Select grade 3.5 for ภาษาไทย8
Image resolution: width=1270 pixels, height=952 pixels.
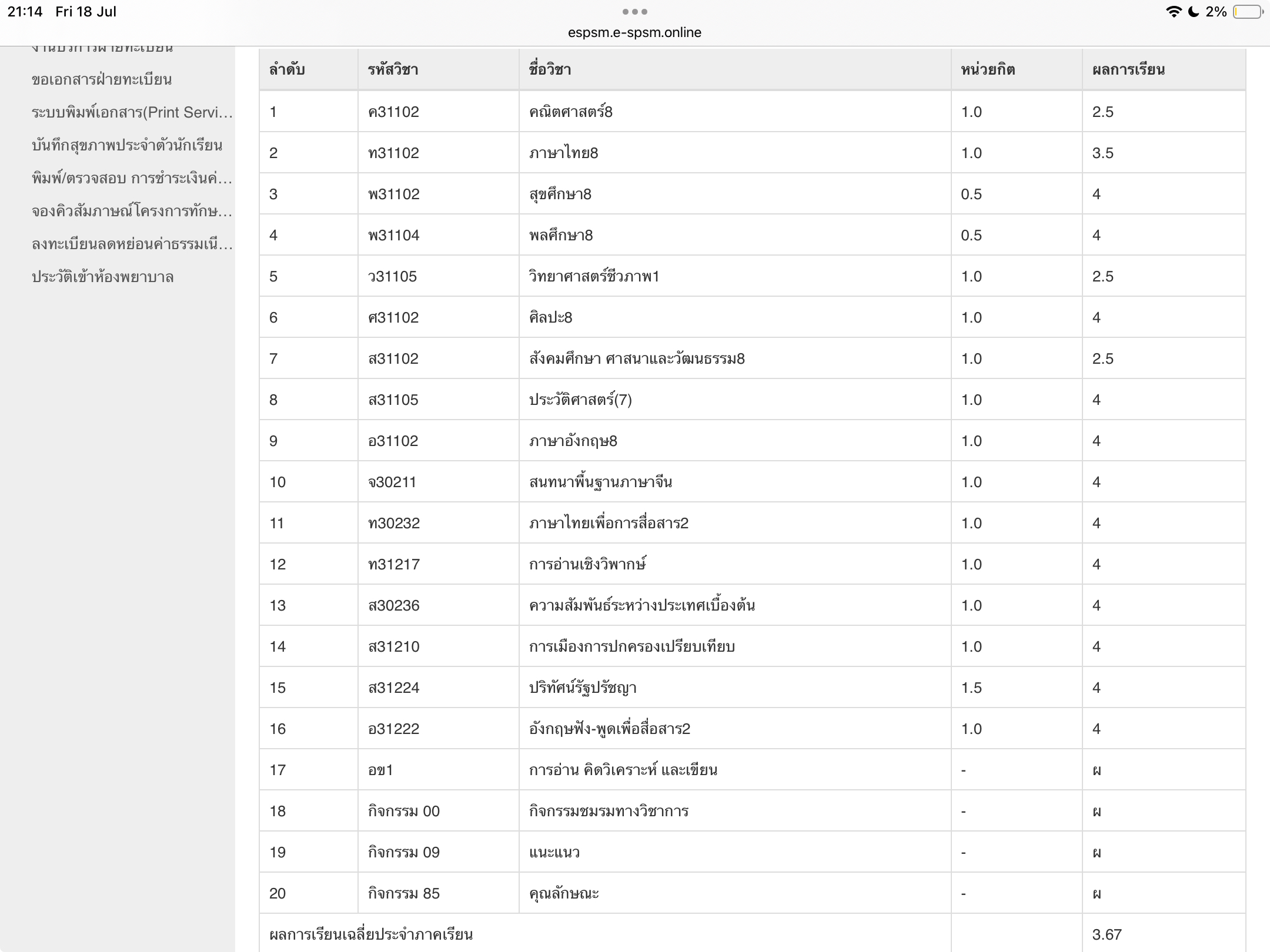[1103, 153]
